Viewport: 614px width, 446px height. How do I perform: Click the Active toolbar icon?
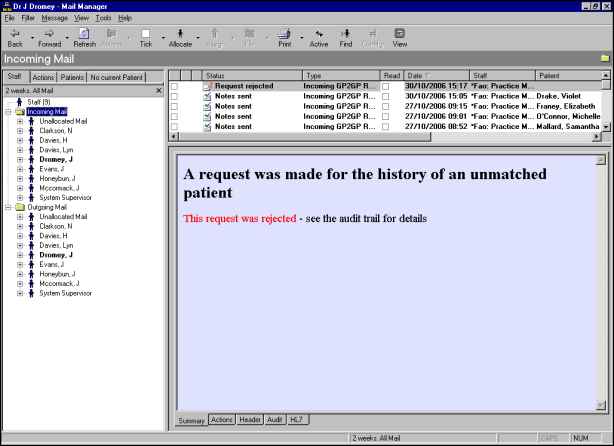point(318,34)
